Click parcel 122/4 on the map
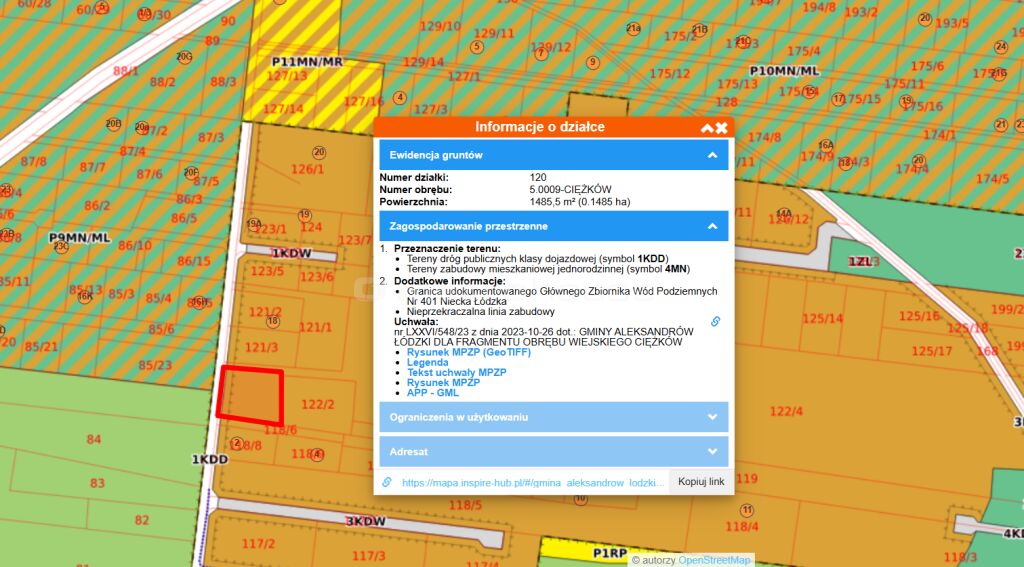 click(x=786, y=411)
